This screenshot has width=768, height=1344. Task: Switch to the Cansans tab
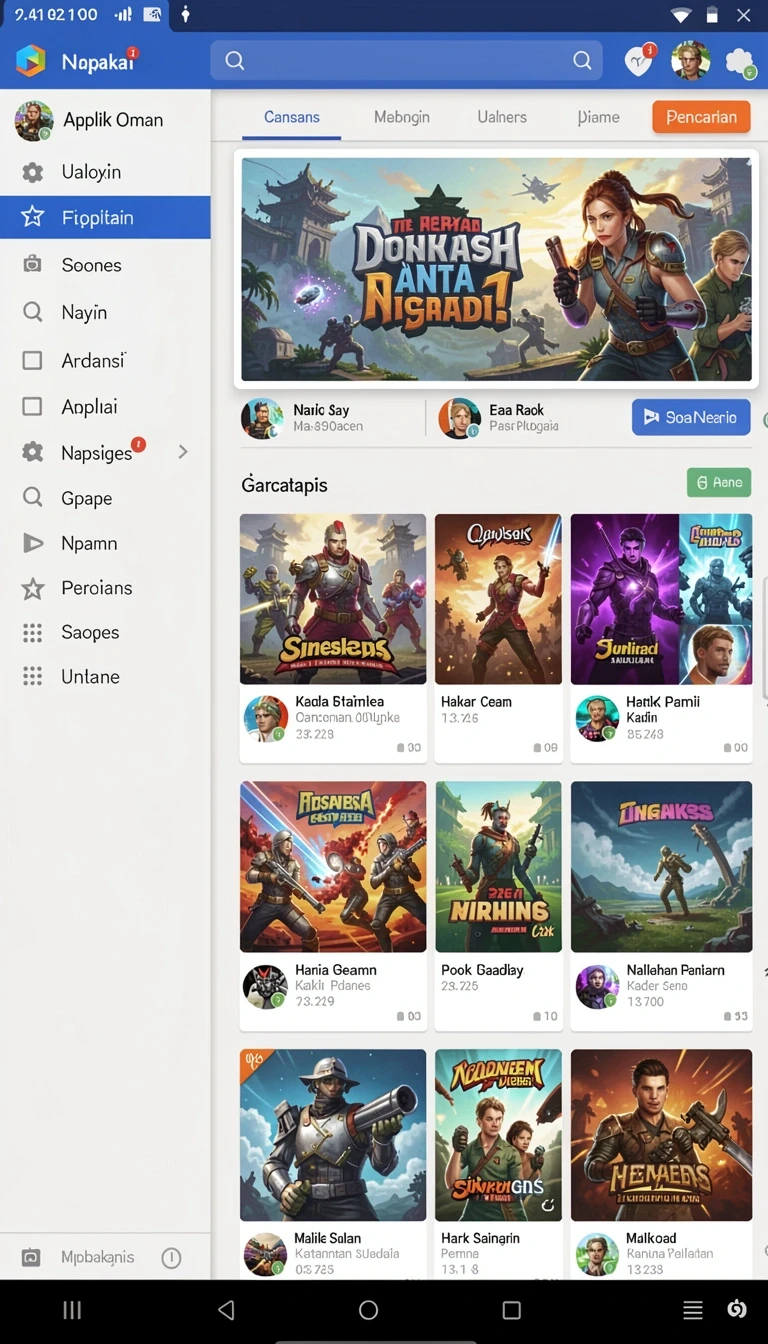click(292, 117)
